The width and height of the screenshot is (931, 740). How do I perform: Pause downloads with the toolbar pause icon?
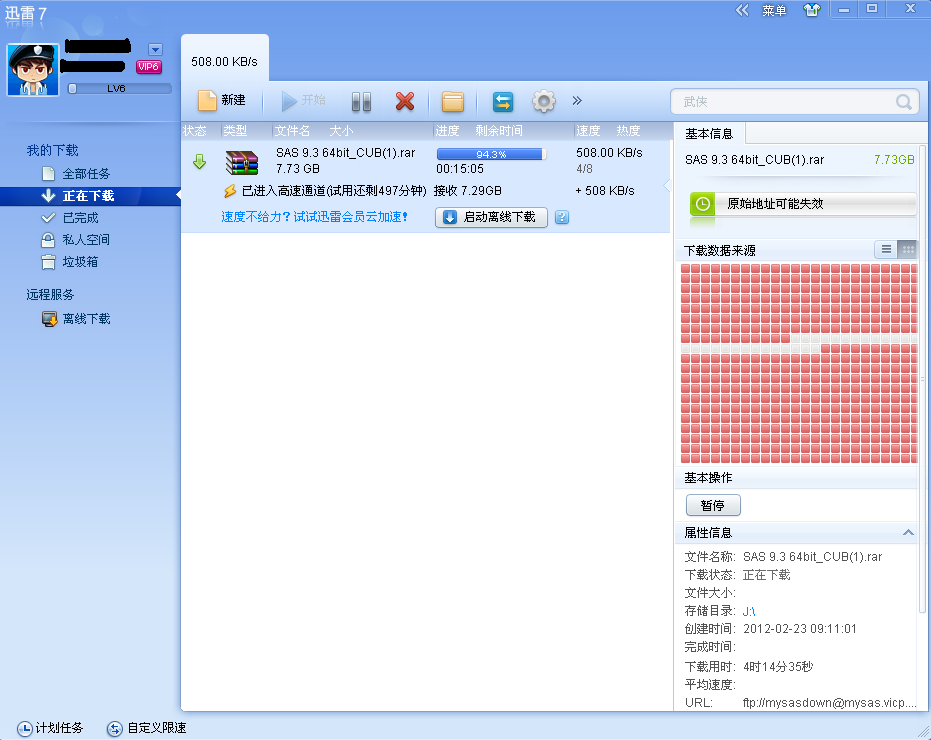(x=361, y=102)
